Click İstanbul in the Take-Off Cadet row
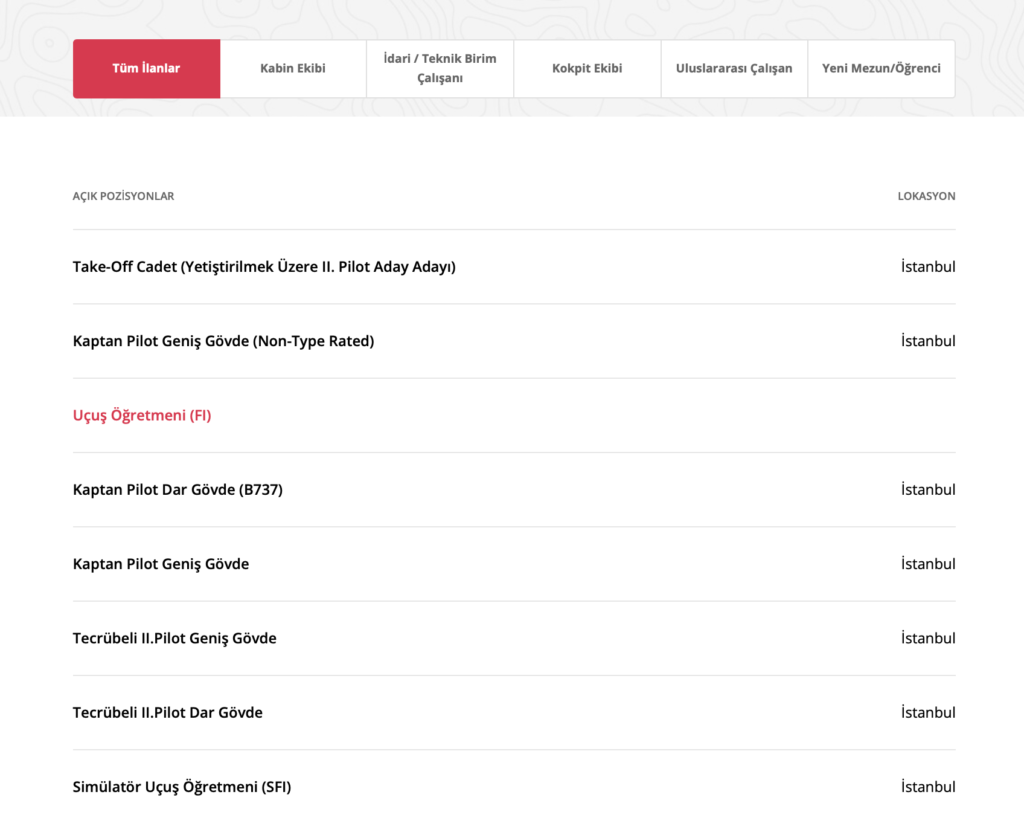 928,267
